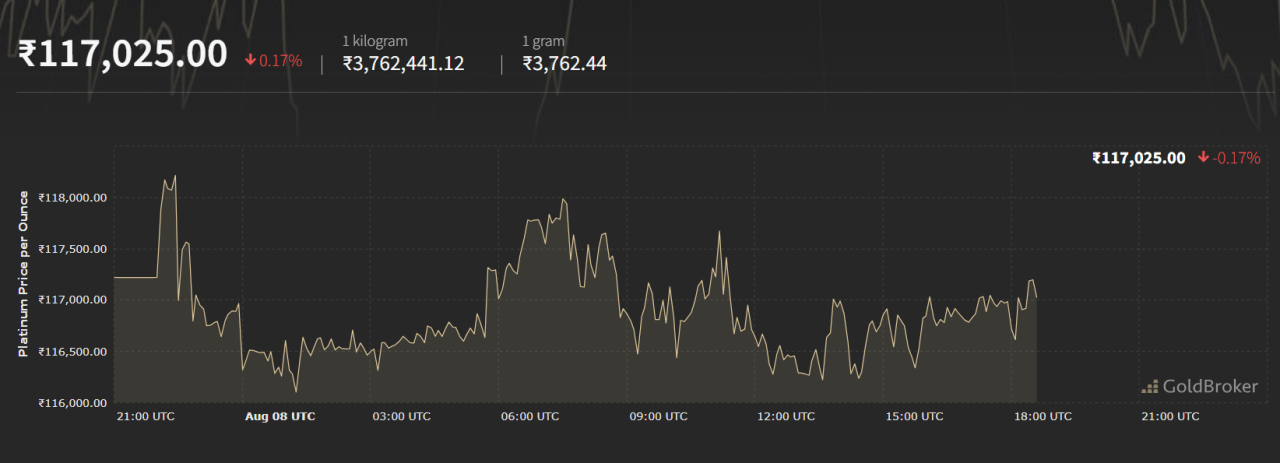This screenshot has height=463, width=1280.
Task: Click the ₹116,000.00 price axis label
Action: (x=72, y=403)
